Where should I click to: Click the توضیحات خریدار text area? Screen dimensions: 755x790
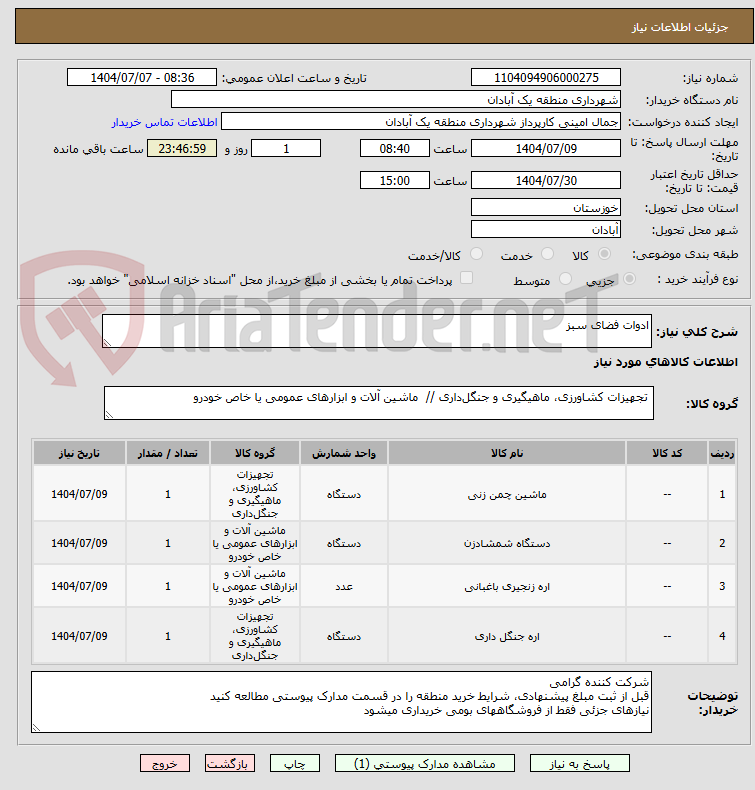pos(341,702)
